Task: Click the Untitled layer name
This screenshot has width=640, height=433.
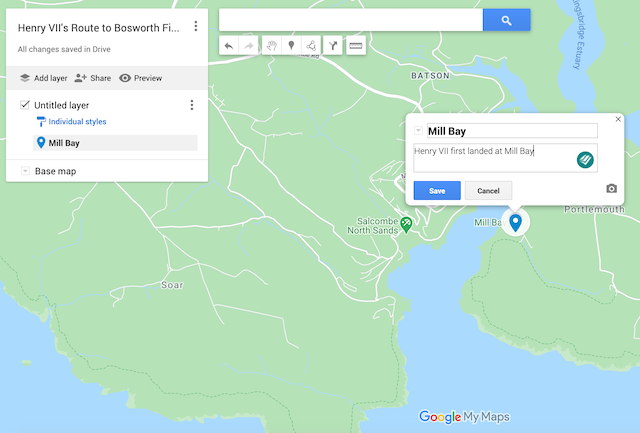Action: click(62, 105)
